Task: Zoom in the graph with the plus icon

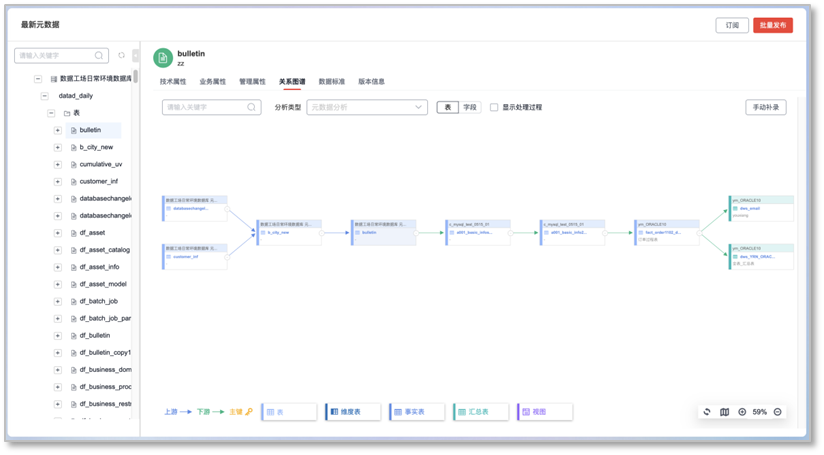Action: (x=742, y=412)
